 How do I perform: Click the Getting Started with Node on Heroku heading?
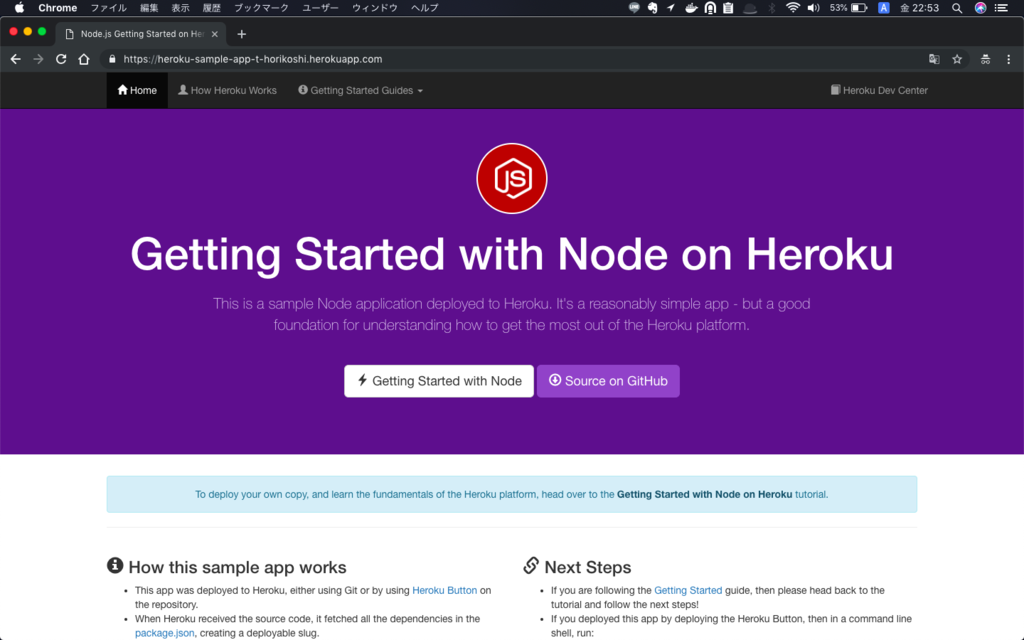tap(512, 254)
